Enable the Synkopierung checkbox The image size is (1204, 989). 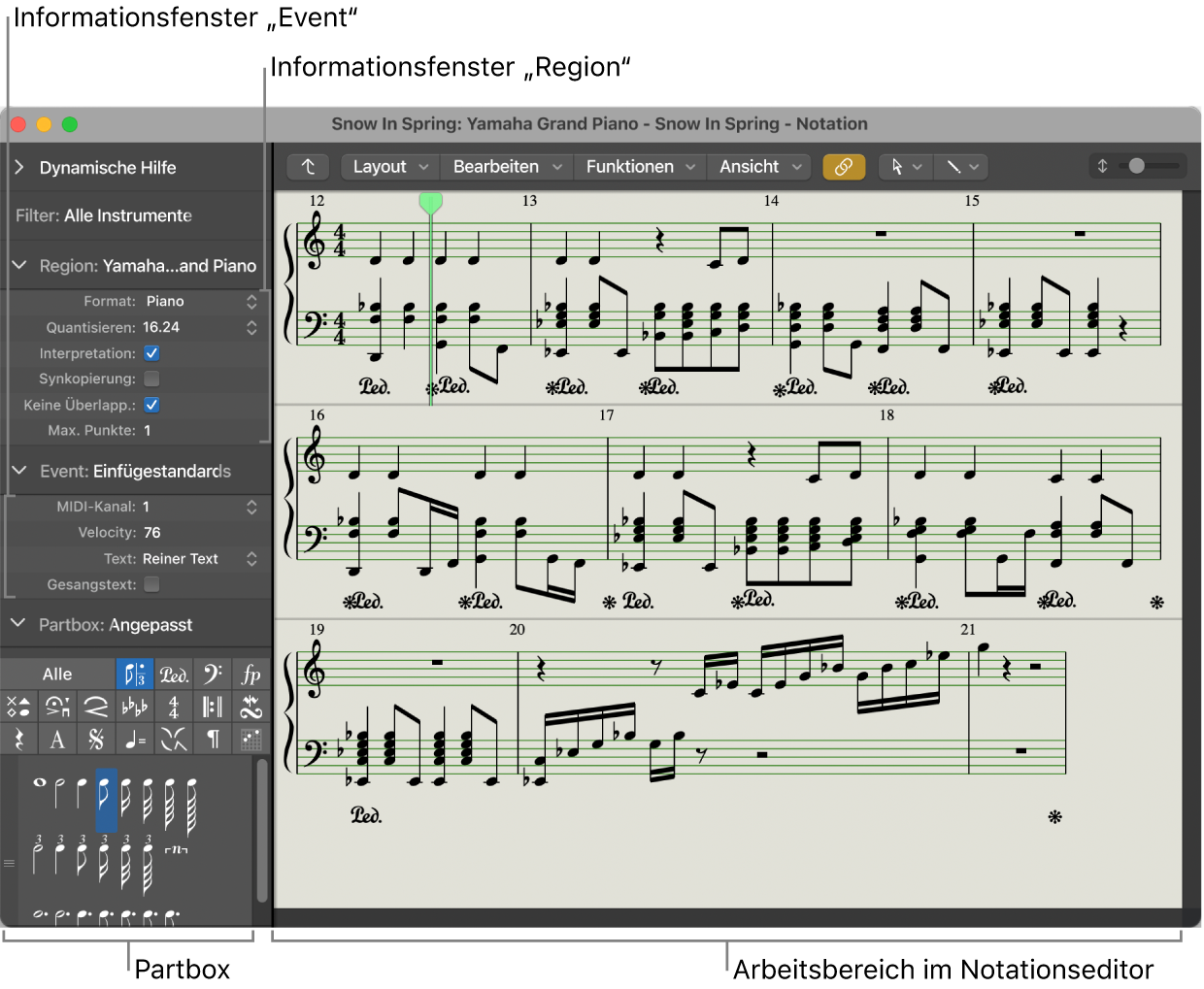151,379
